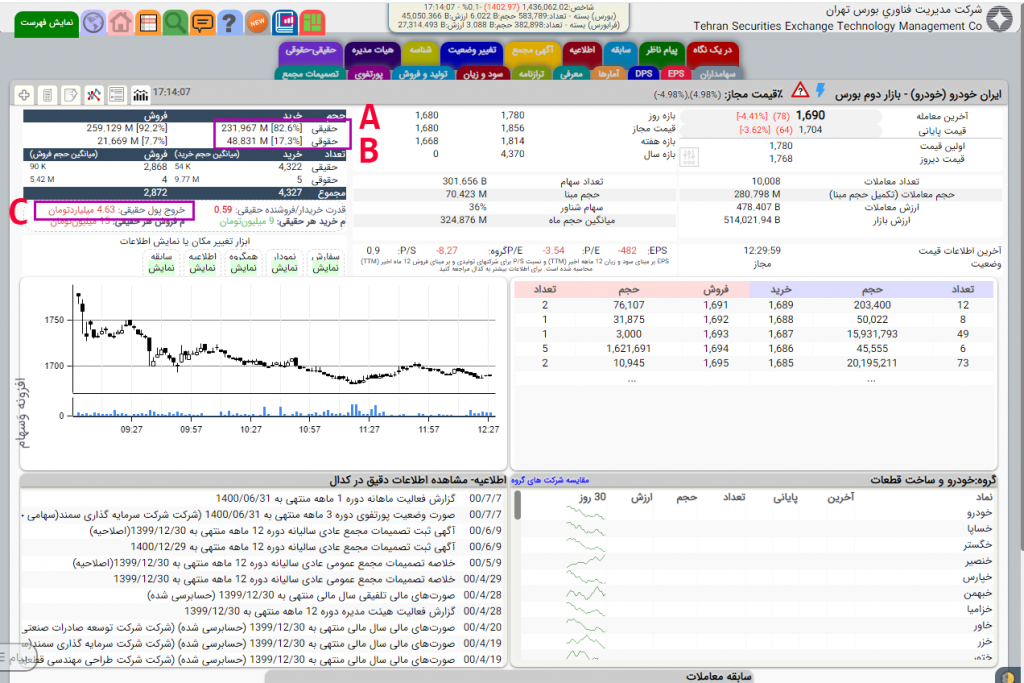The height and width of the screenshot is (683, 1024).
Task: Open the orange table grid icon
Action: (147, 21)
